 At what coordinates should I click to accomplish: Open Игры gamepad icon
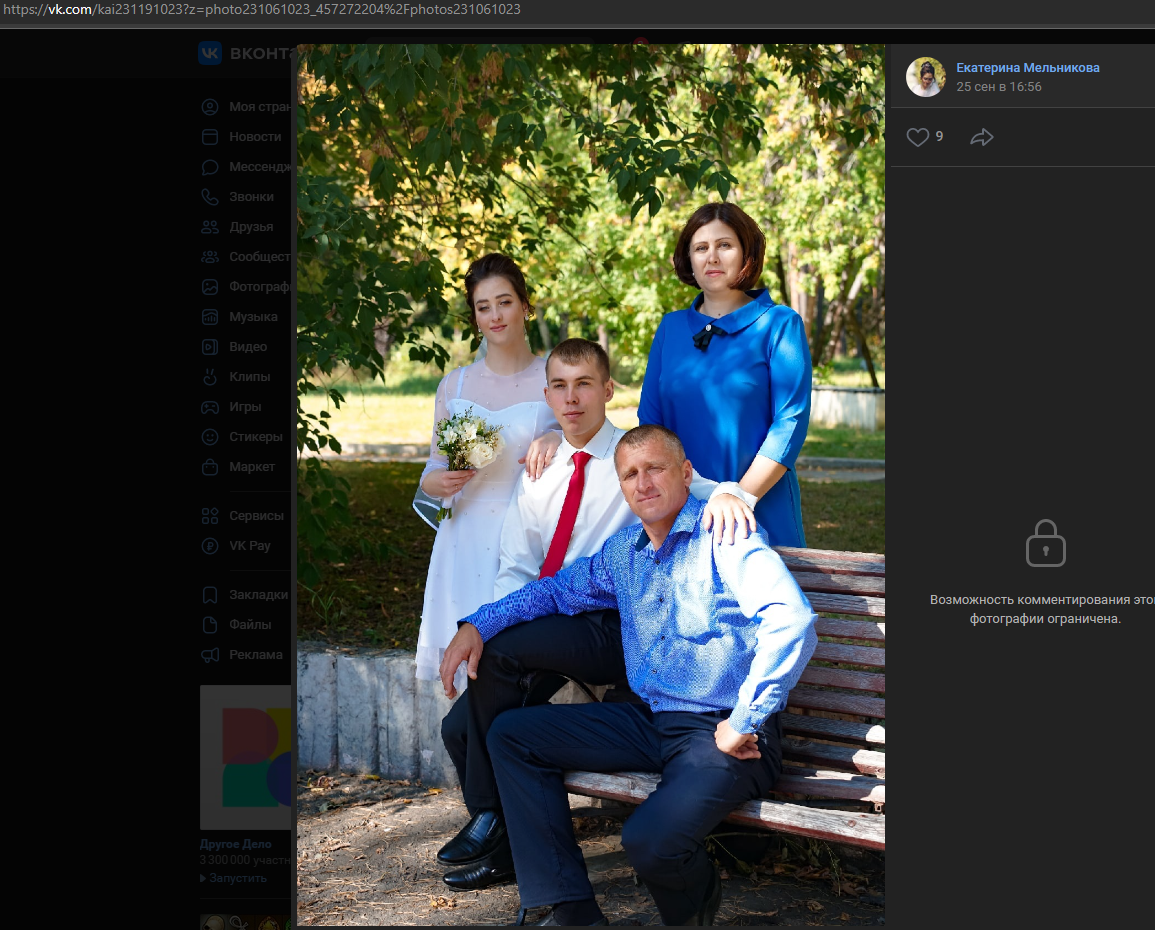point(210,407)
